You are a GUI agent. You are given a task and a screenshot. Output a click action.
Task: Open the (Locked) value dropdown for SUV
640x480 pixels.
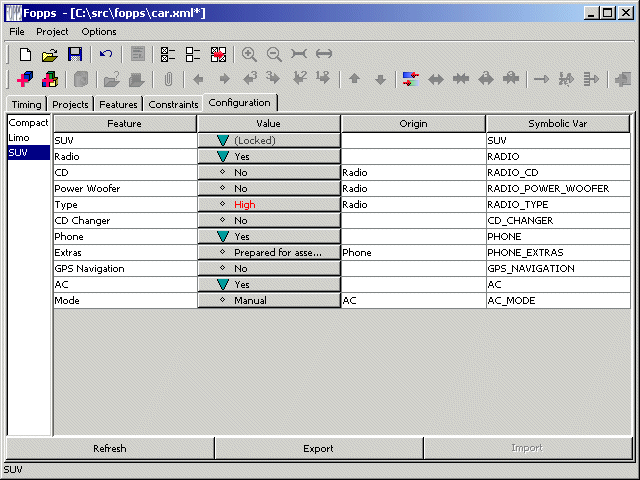269,140
